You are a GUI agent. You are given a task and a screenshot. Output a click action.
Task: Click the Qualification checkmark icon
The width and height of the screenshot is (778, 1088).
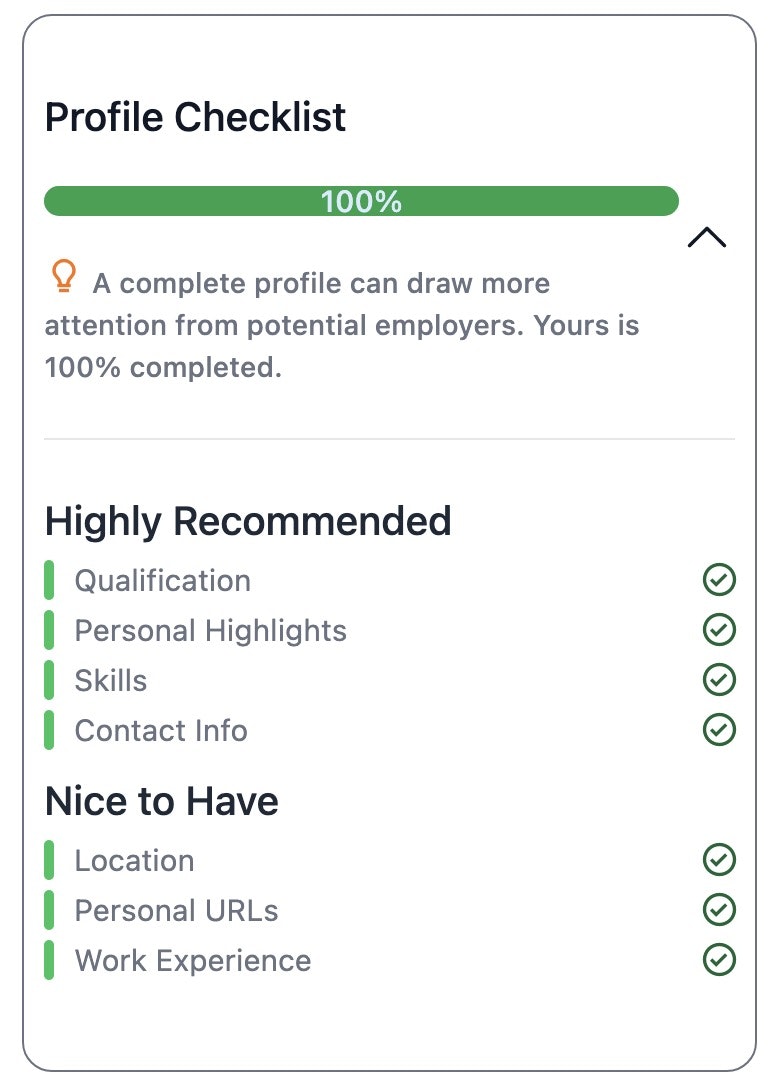tap(719, 579)
